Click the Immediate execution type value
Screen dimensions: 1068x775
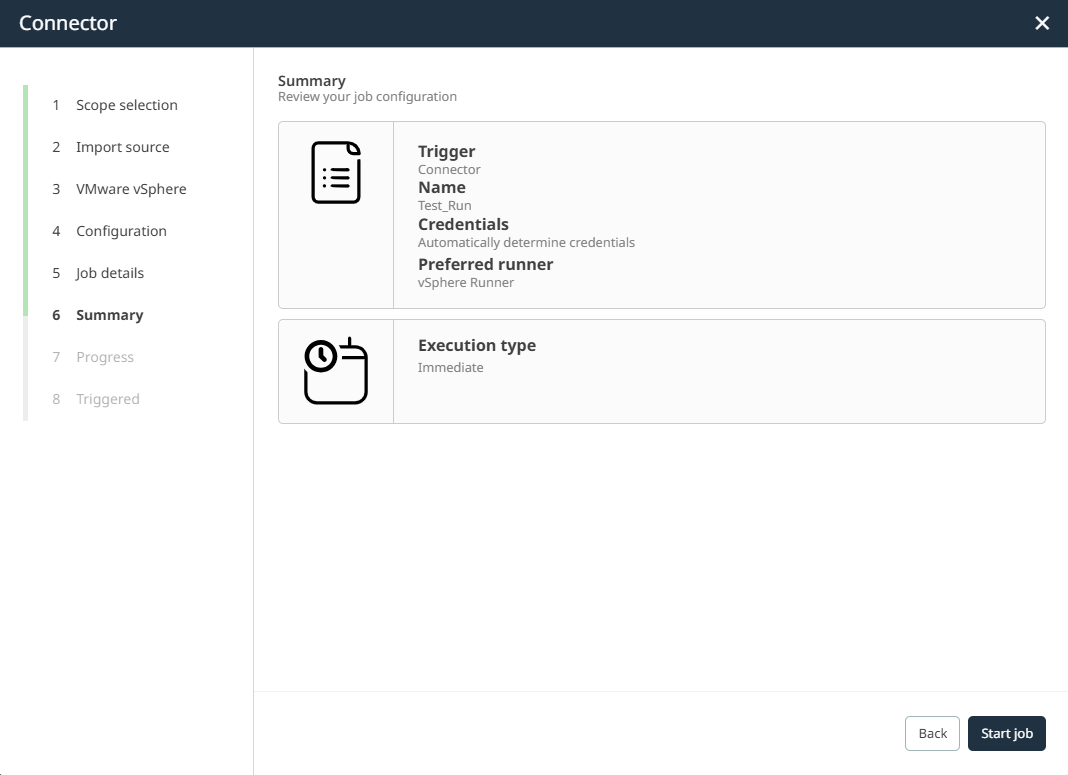[450, 368]
